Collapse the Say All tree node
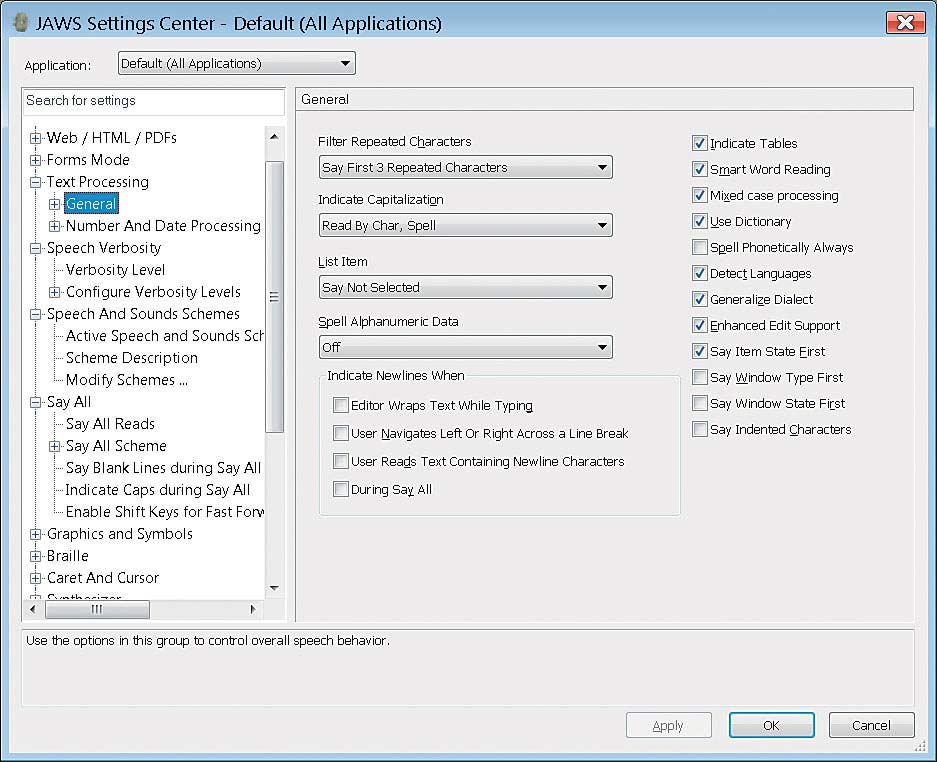Viewport: 937px width, 762px height. [x=36, y=402]
